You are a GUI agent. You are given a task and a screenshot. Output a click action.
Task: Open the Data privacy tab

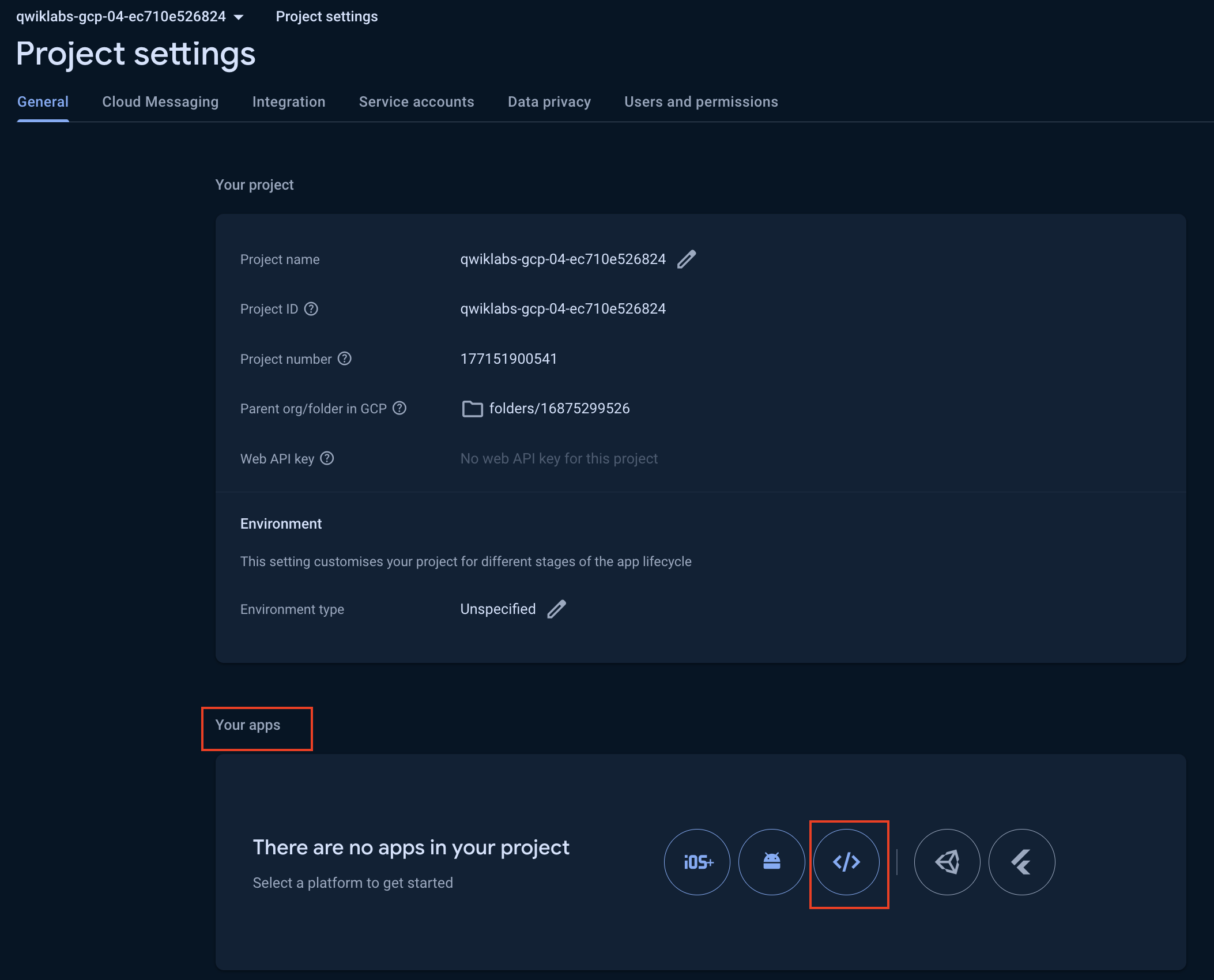pos(549,102)
